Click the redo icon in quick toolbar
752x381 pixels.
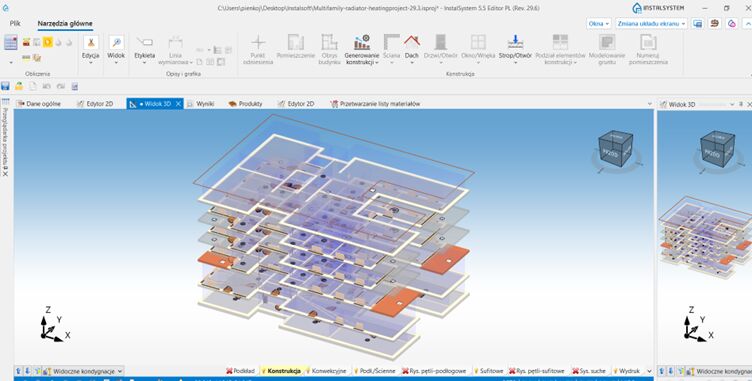60,86
